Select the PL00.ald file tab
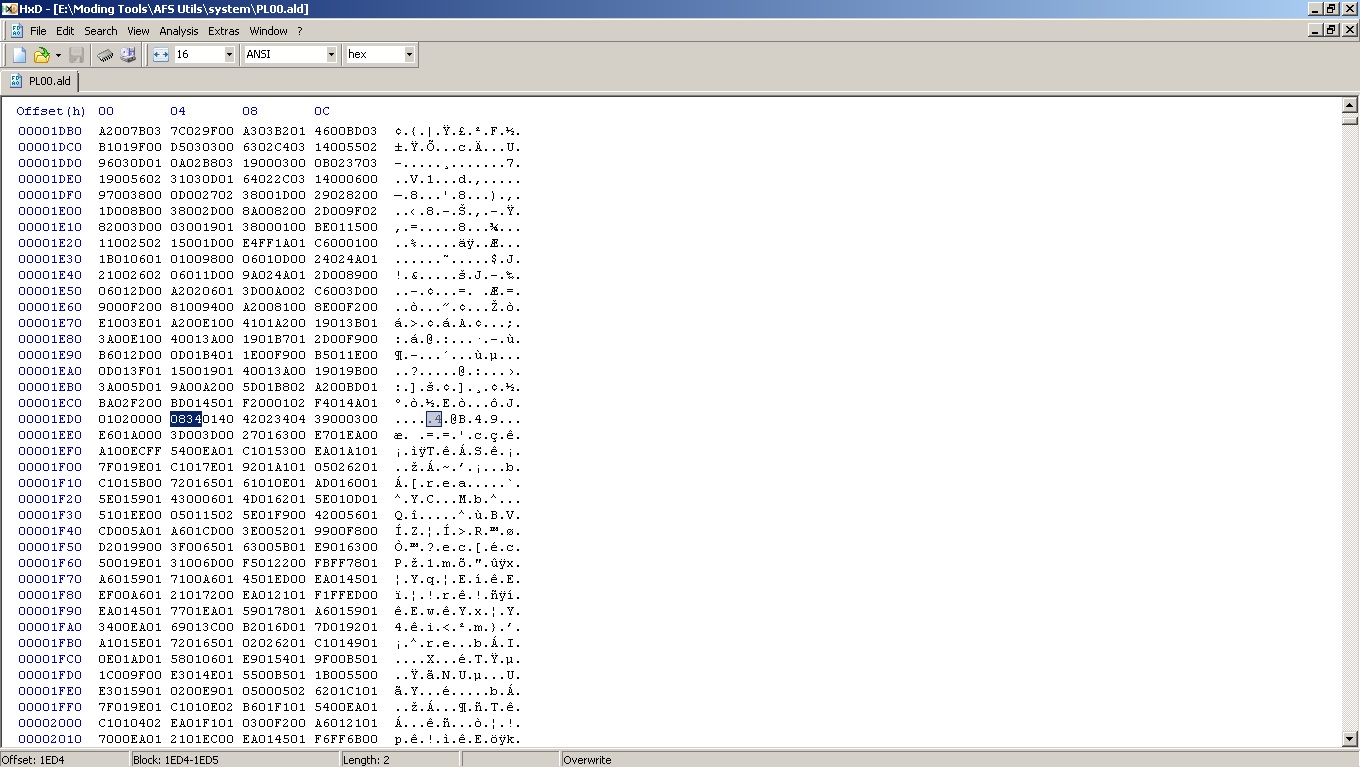 (x=41, y=81)
